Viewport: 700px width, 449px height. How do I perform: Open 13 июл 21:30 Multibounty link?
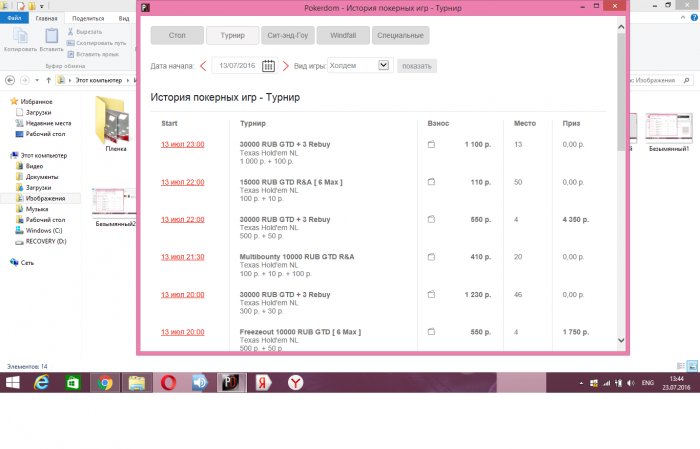pos(183,257)
